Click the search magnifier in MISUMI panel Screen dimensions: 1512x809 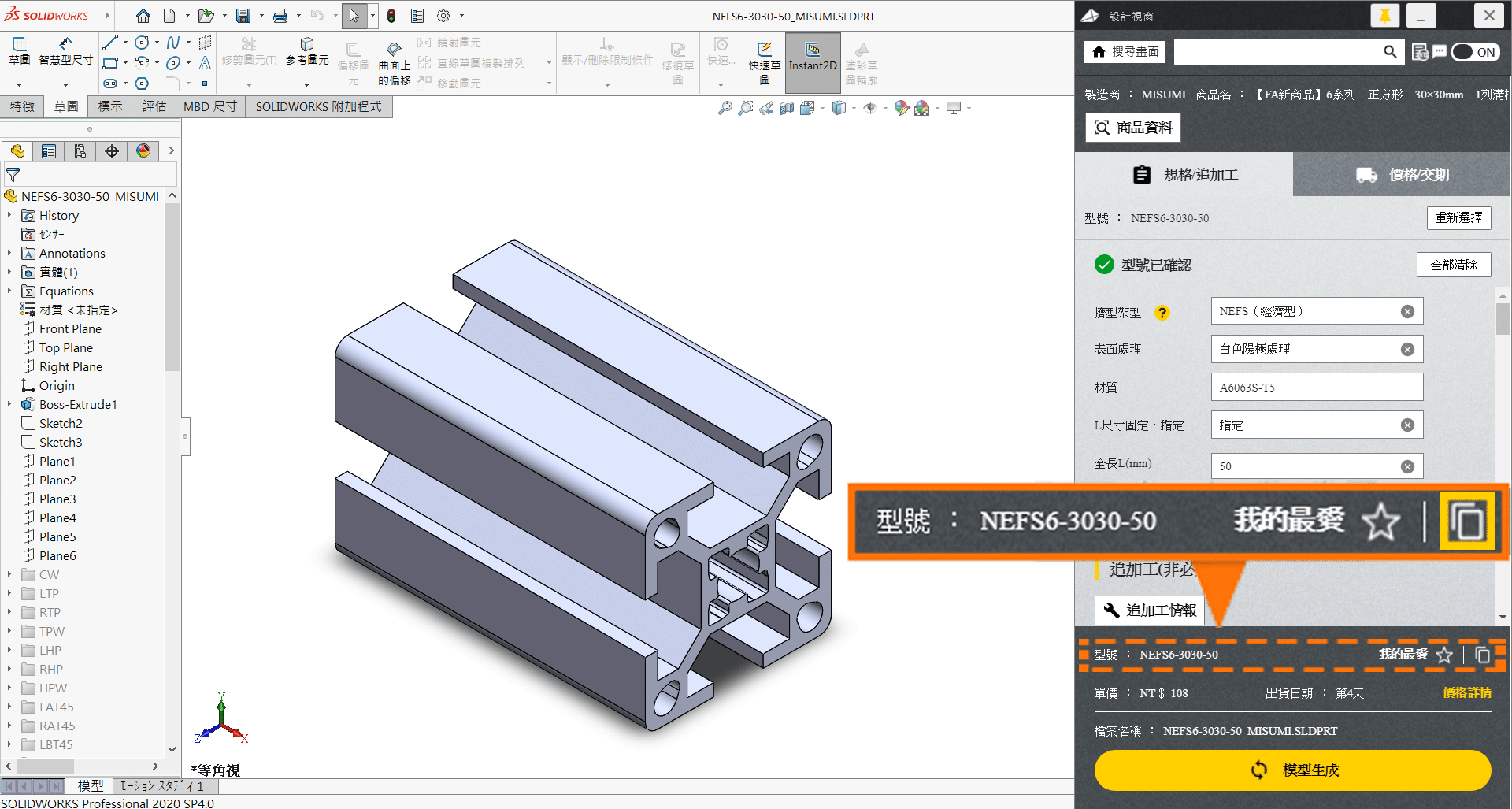[1390, 52]
